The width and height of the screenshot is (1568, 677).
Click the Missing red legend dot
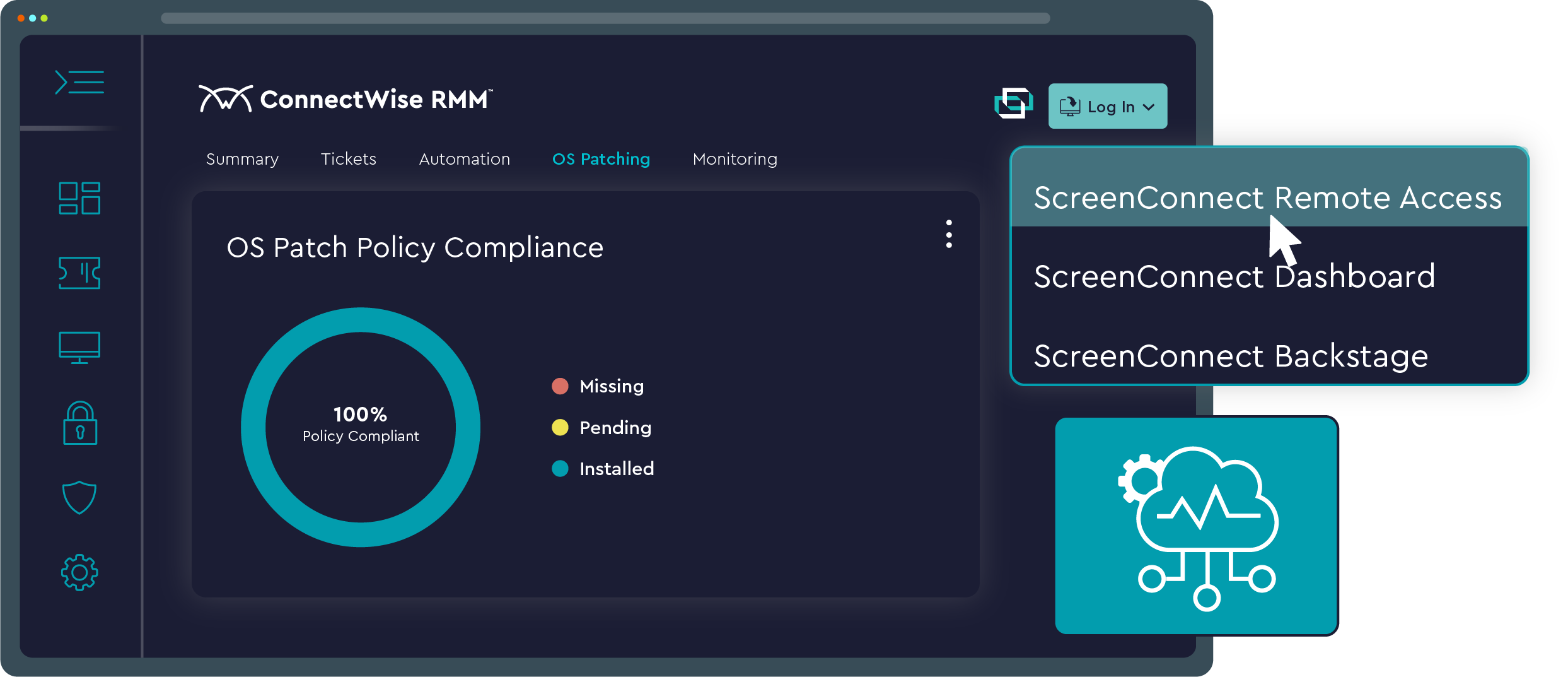coord(560,386)
